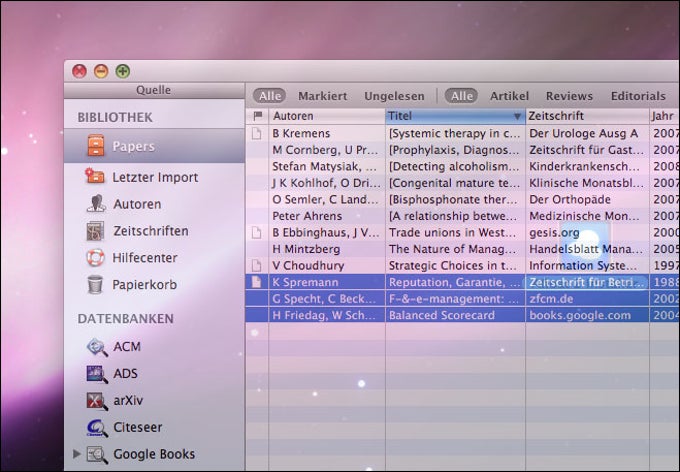This screenshot has height=472, width=680.
Task: Select the arXiv database entry
Action: (154, 400)
